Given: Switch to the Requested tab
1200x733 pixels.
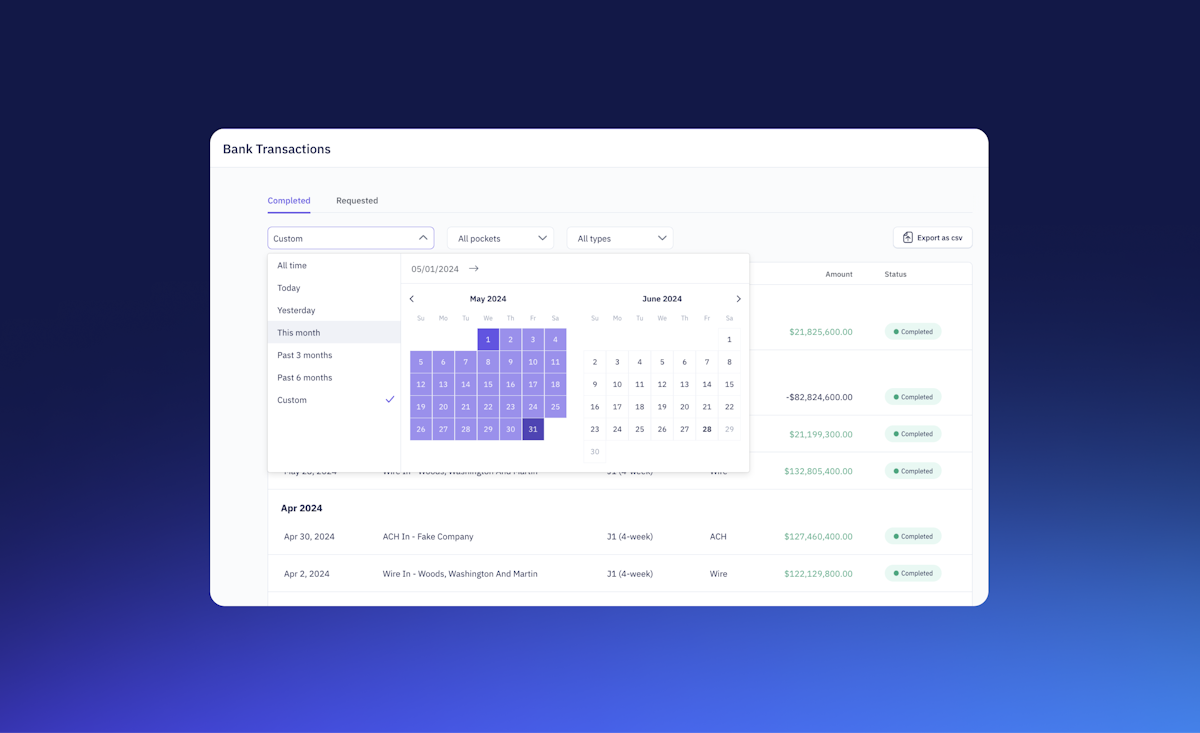Looking at the screenshot, I should click(x=357, y=200).
